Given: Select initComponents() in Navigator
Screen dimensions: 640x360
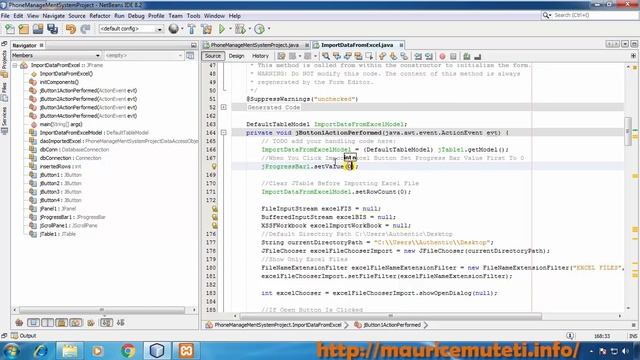Looking at the screenshot, I should [59, 82].
